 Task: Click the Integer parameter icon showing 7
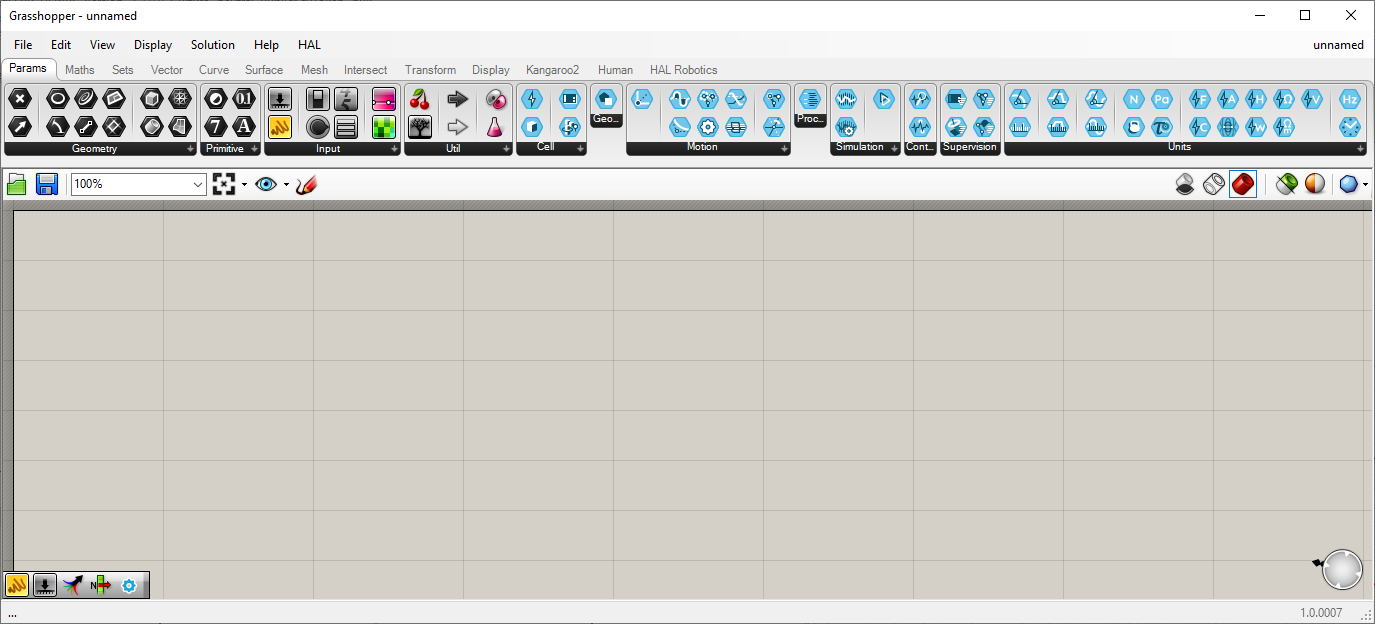click(x=216, y=126)
